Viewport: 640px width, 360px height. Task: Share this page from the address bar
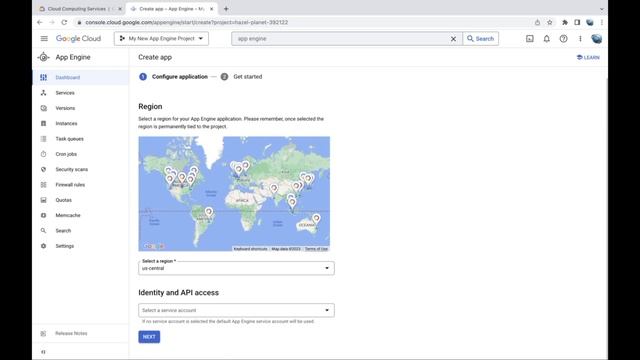coord(537,22)
